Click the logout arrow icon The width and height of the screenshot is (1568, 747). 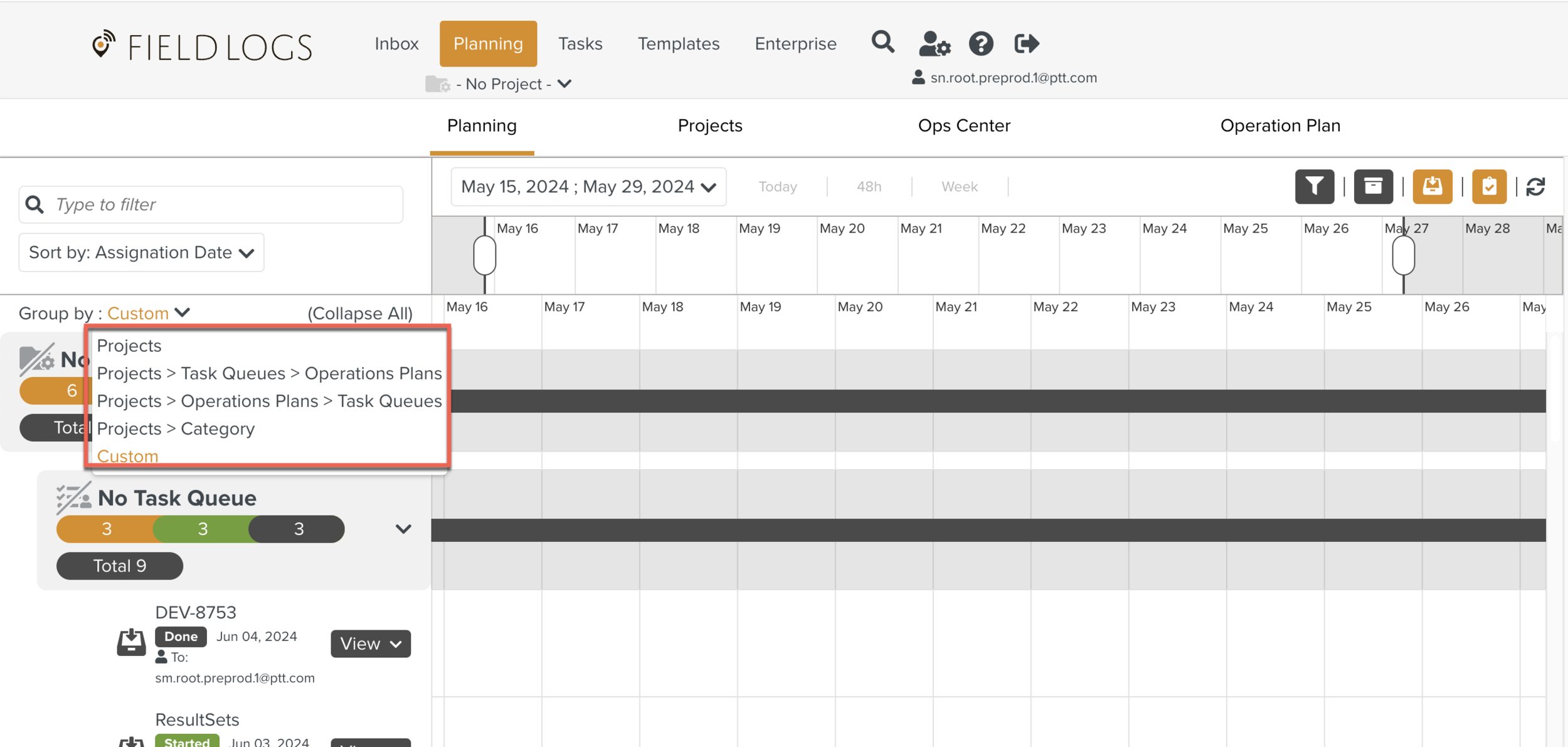(1027, 44)
